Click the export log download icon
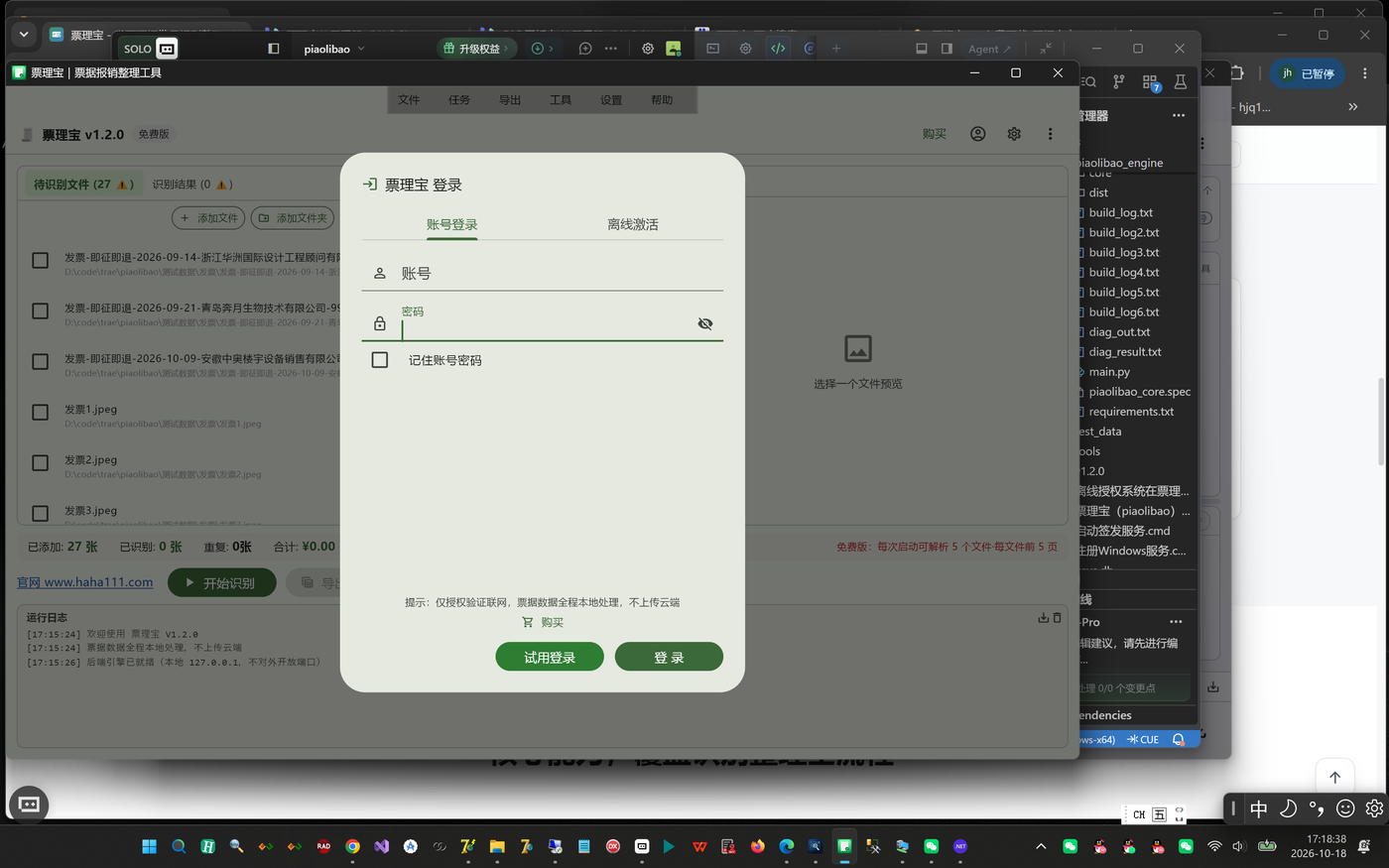The image size is (1389, 868). pyautogui.click(x=1044, y=617)
